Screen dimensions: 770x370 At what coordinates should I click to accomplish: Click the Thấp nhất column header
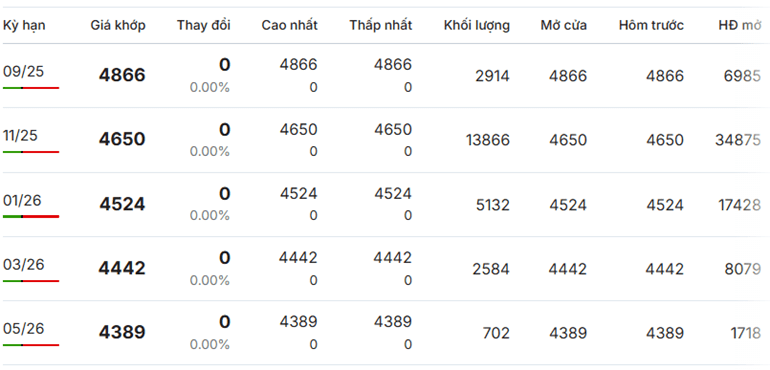(381, 26)
